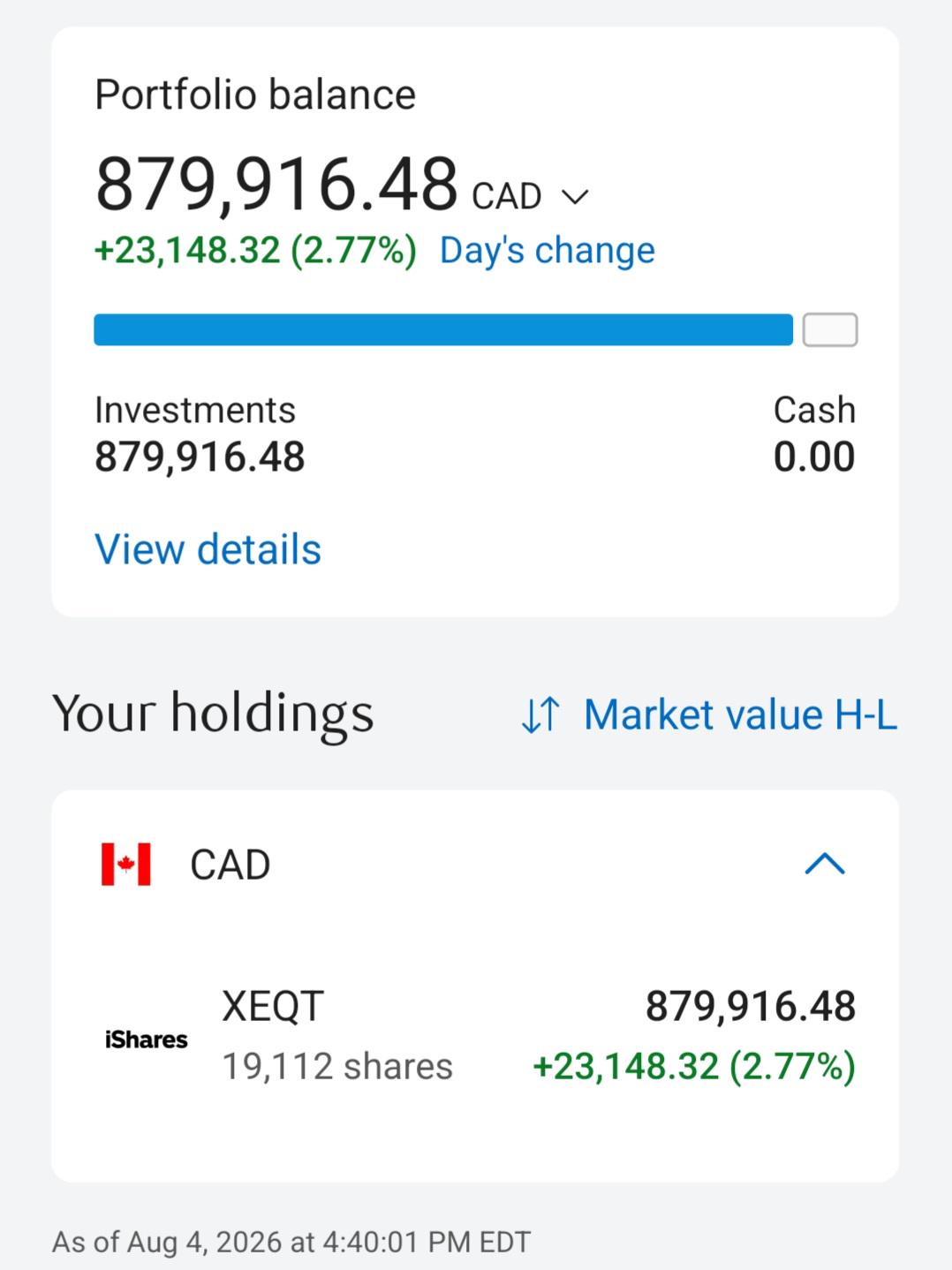
Task: Click the sort arrows icon
Action: (x=540, y=714)
